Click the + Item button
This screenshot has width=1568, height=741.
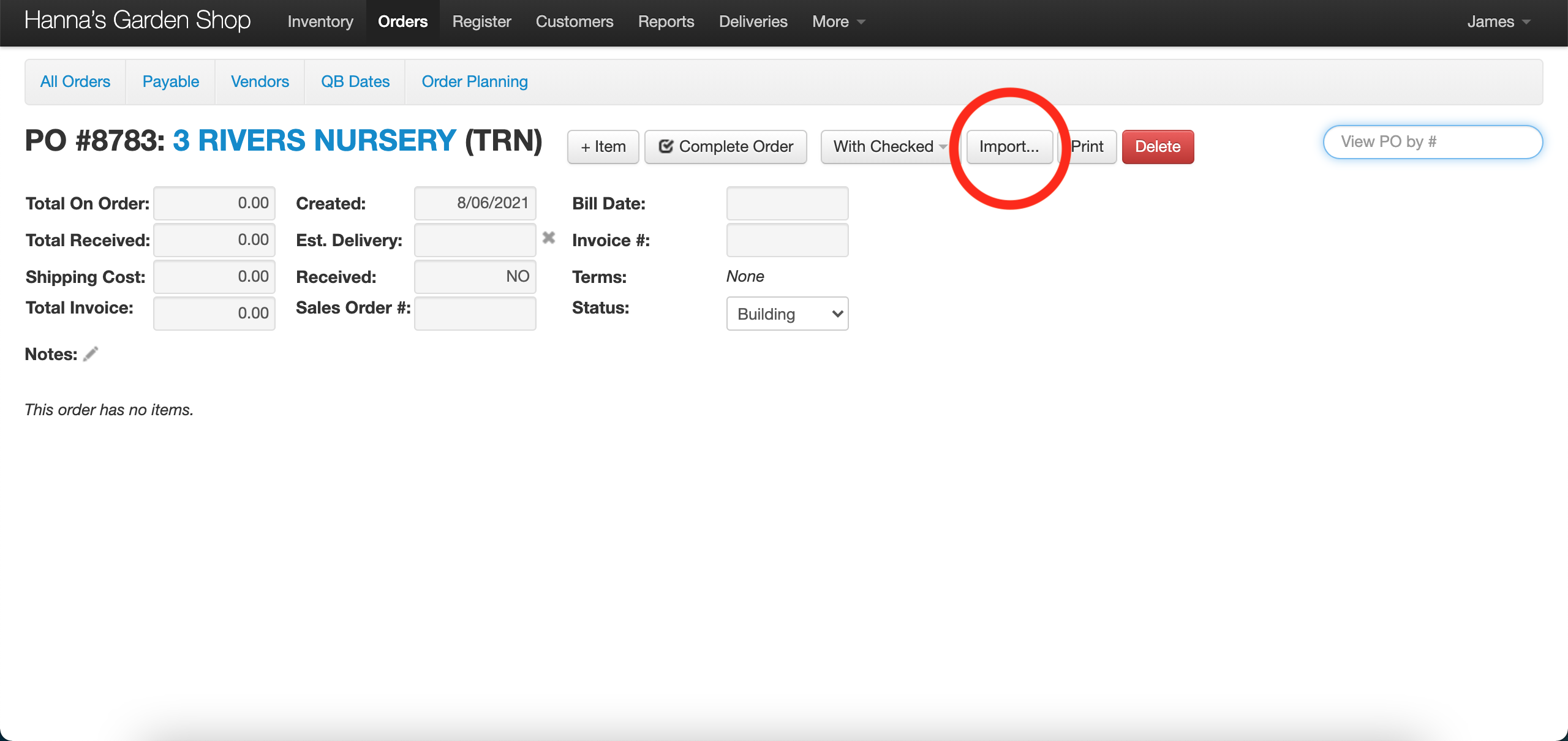603,147
